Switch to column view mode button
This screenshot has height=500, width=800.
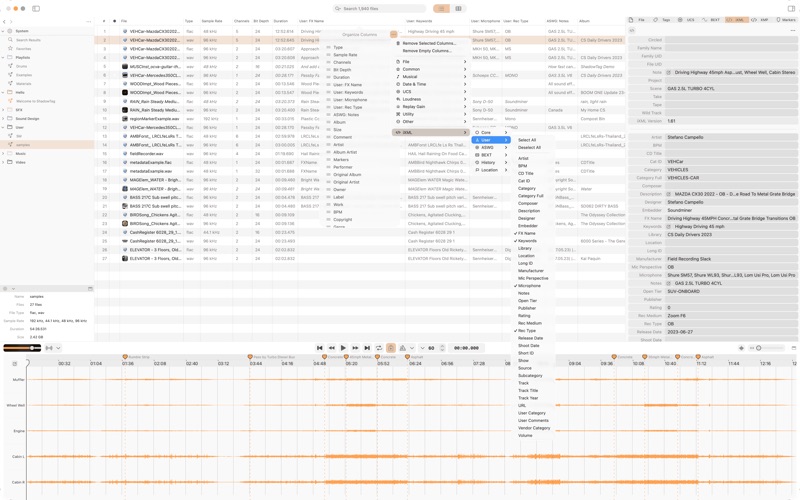pos(458,9)
